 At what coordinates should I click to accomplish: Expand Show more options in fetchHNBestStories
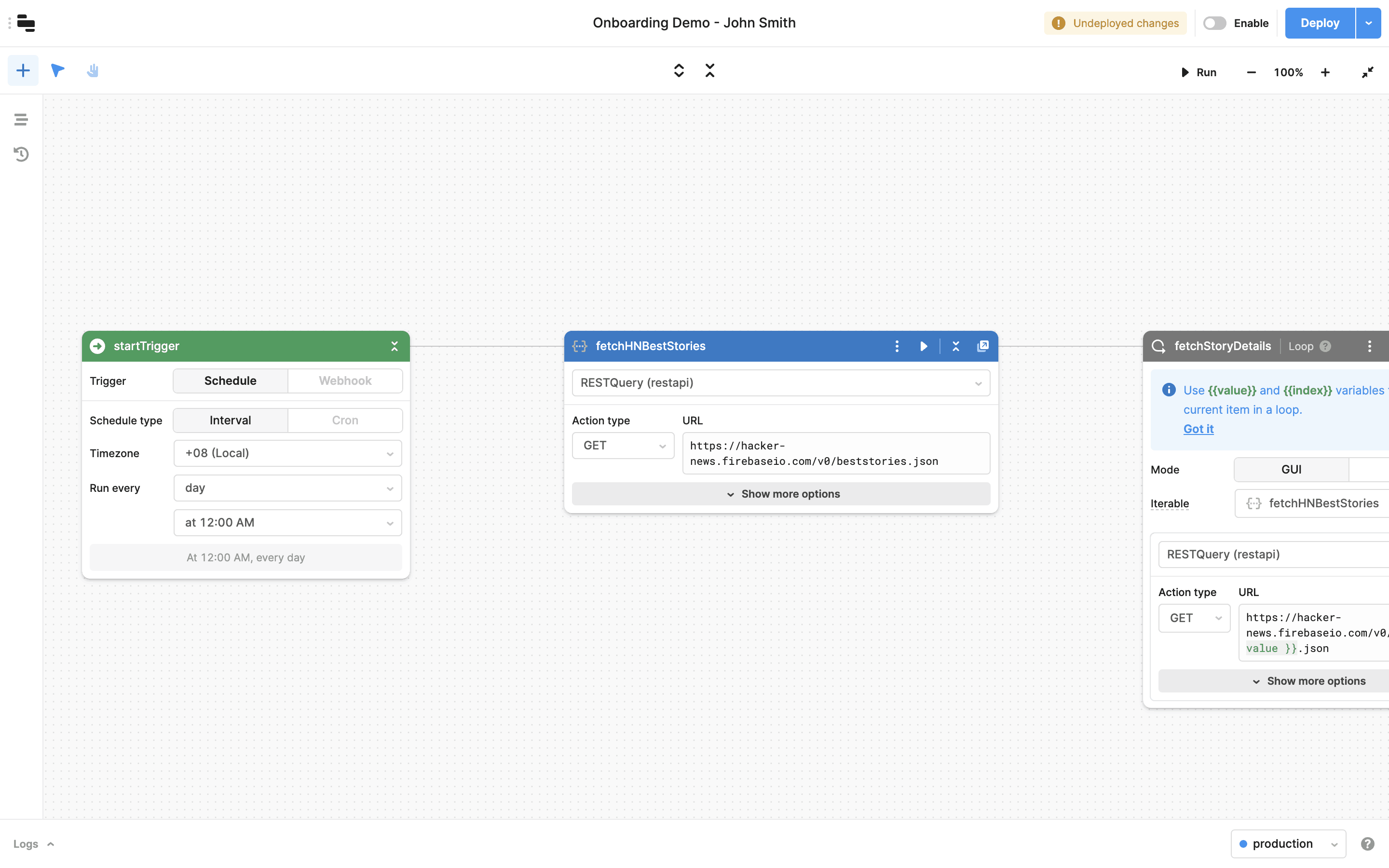781,494
